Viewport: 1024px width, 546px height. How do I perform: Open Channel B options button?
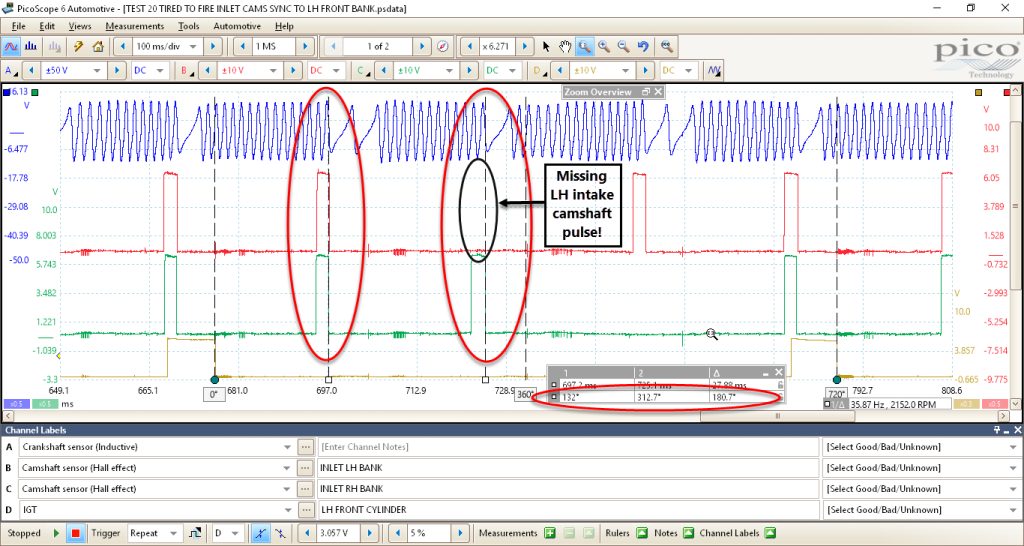187,71
